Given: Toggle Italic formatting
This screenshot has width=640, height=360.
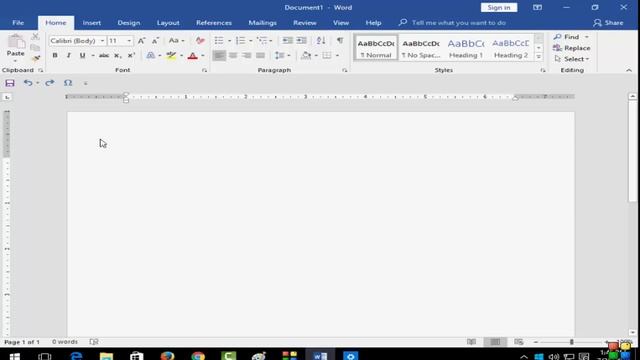Looking at the screenshot, I should click(69, 56).
